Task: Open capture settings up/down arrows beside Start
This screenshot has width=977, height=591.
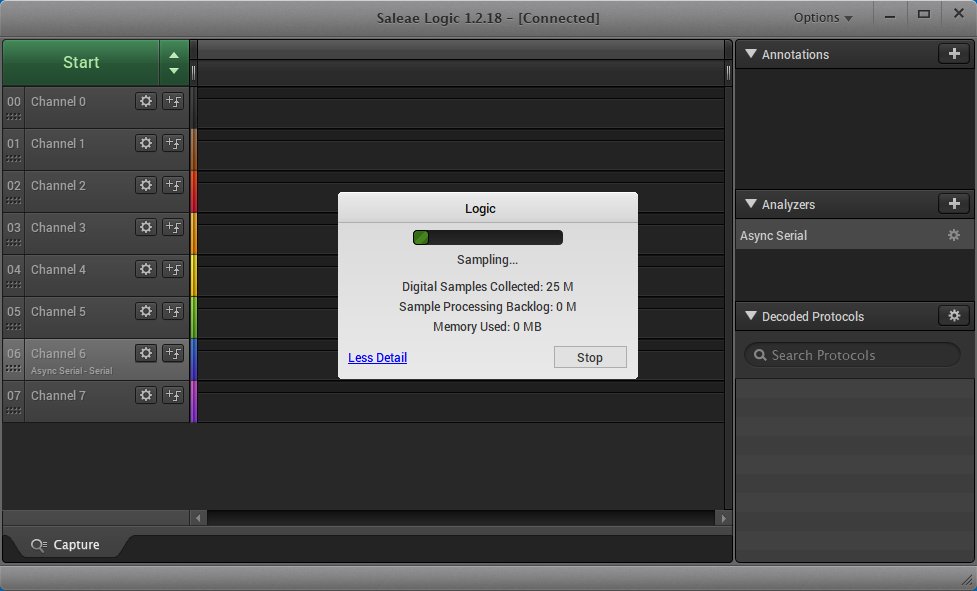Action: point(174,62)
